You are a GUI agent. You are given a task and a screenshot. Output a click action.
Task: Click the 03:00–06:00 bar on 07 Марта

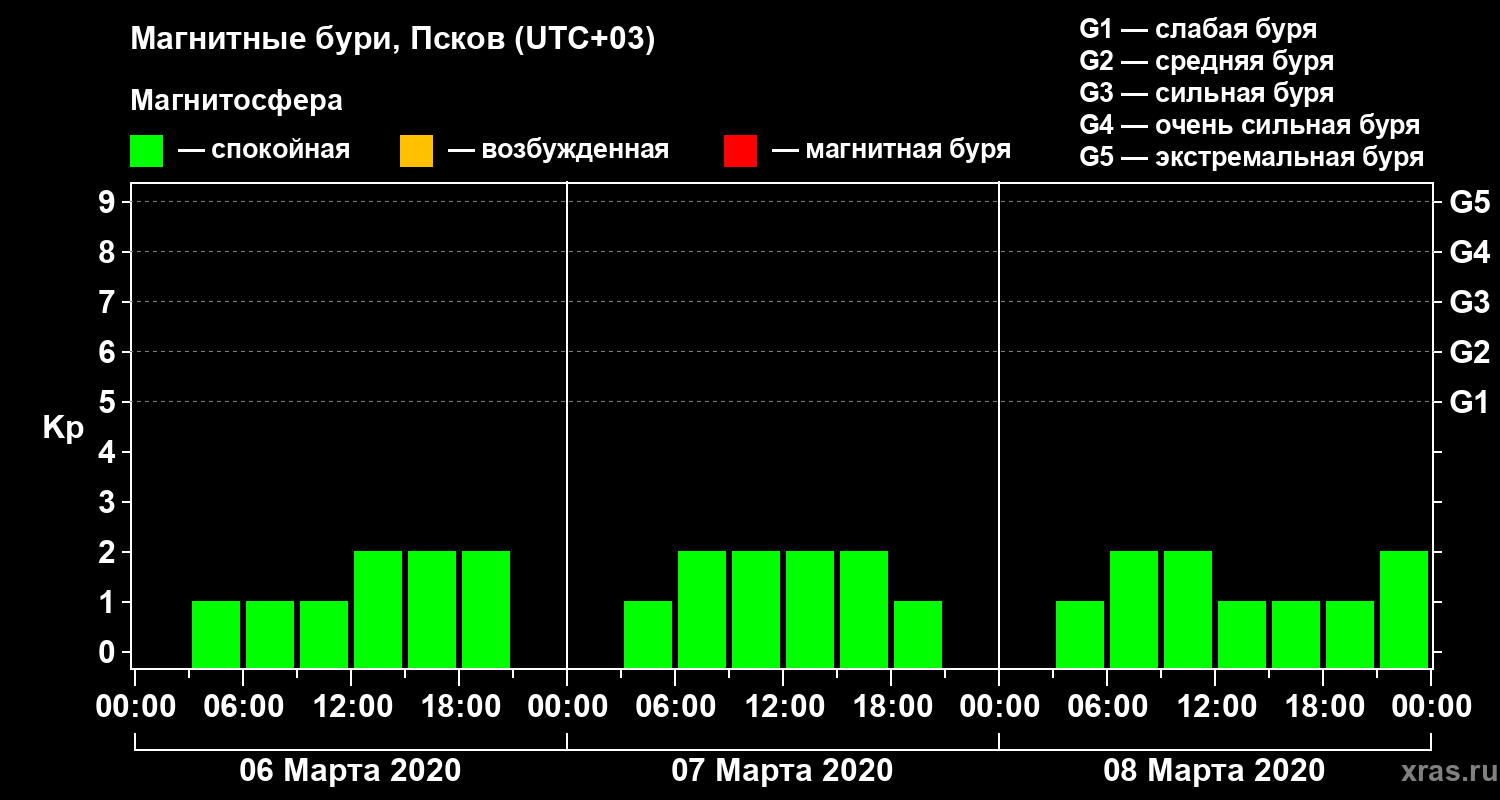pyautogui.click(x=648, y=634)
